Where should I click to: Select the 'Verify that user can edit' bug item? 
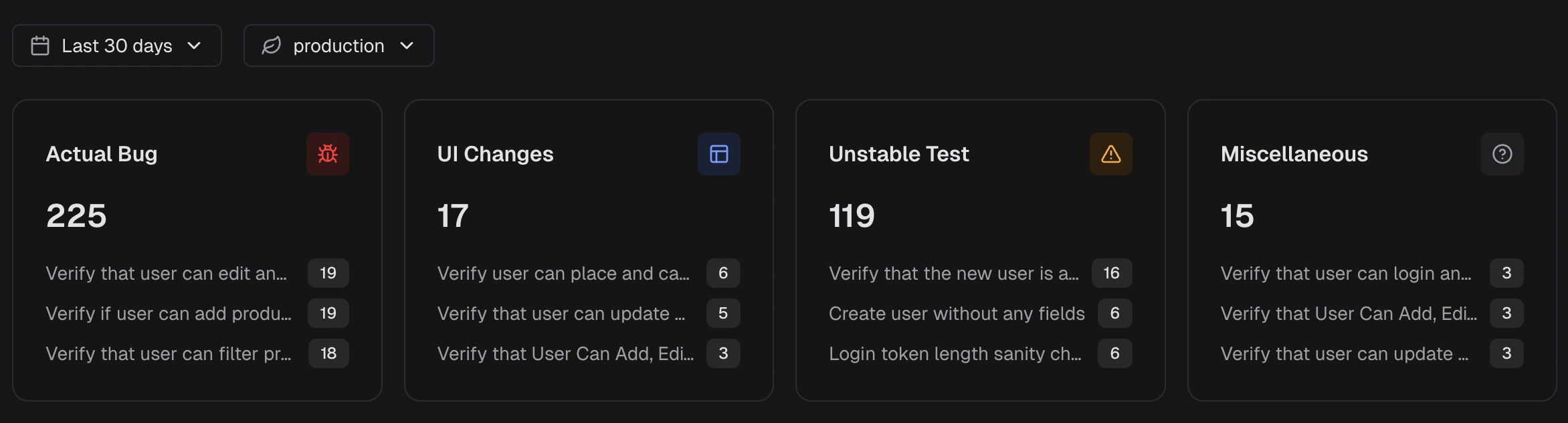[x=167, y=273]
